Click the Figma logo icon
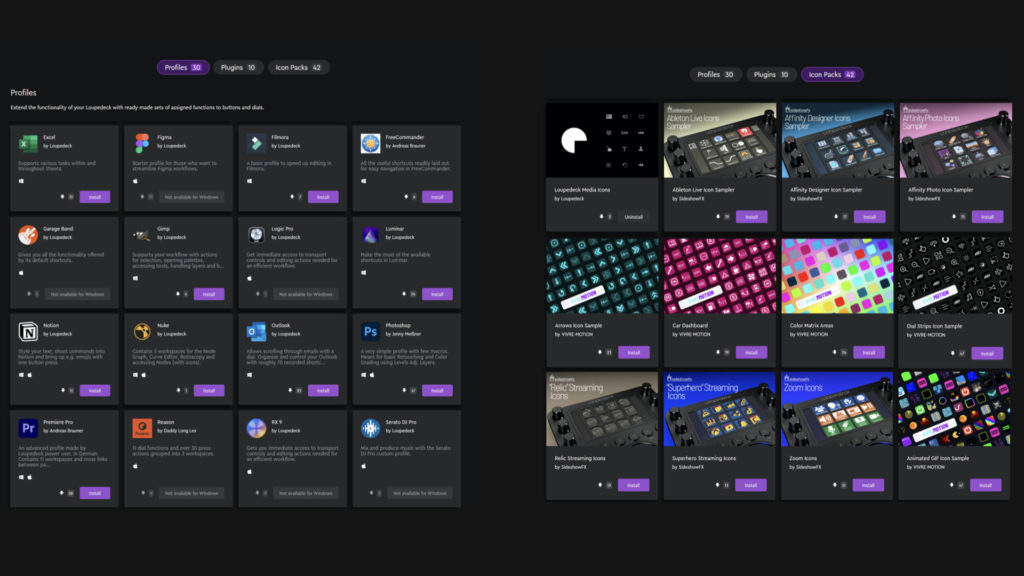The height and width of the screenshot is (576, 1024). coord(142,143)
